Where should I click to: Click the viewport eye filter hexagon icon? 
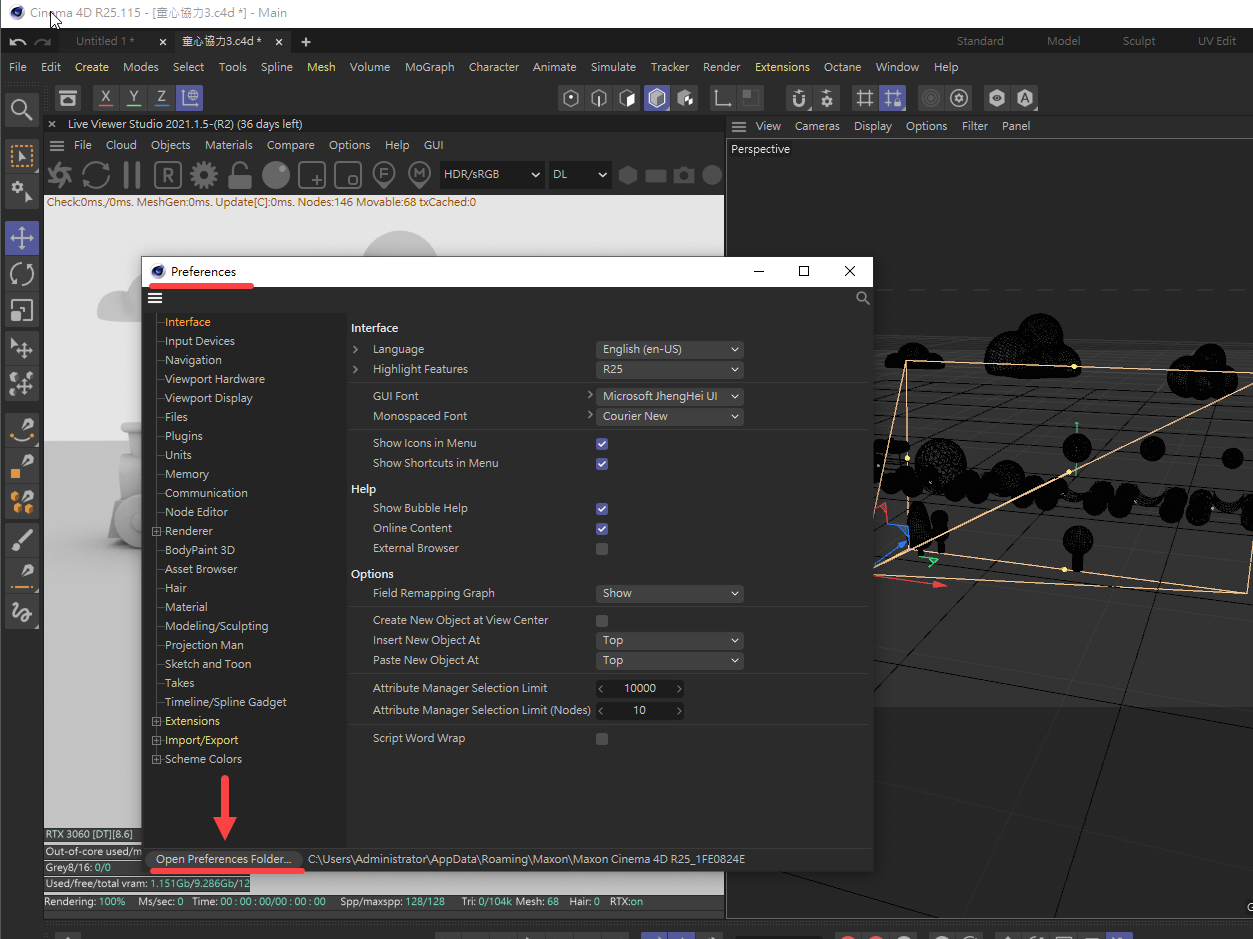(x=997, y=98)
